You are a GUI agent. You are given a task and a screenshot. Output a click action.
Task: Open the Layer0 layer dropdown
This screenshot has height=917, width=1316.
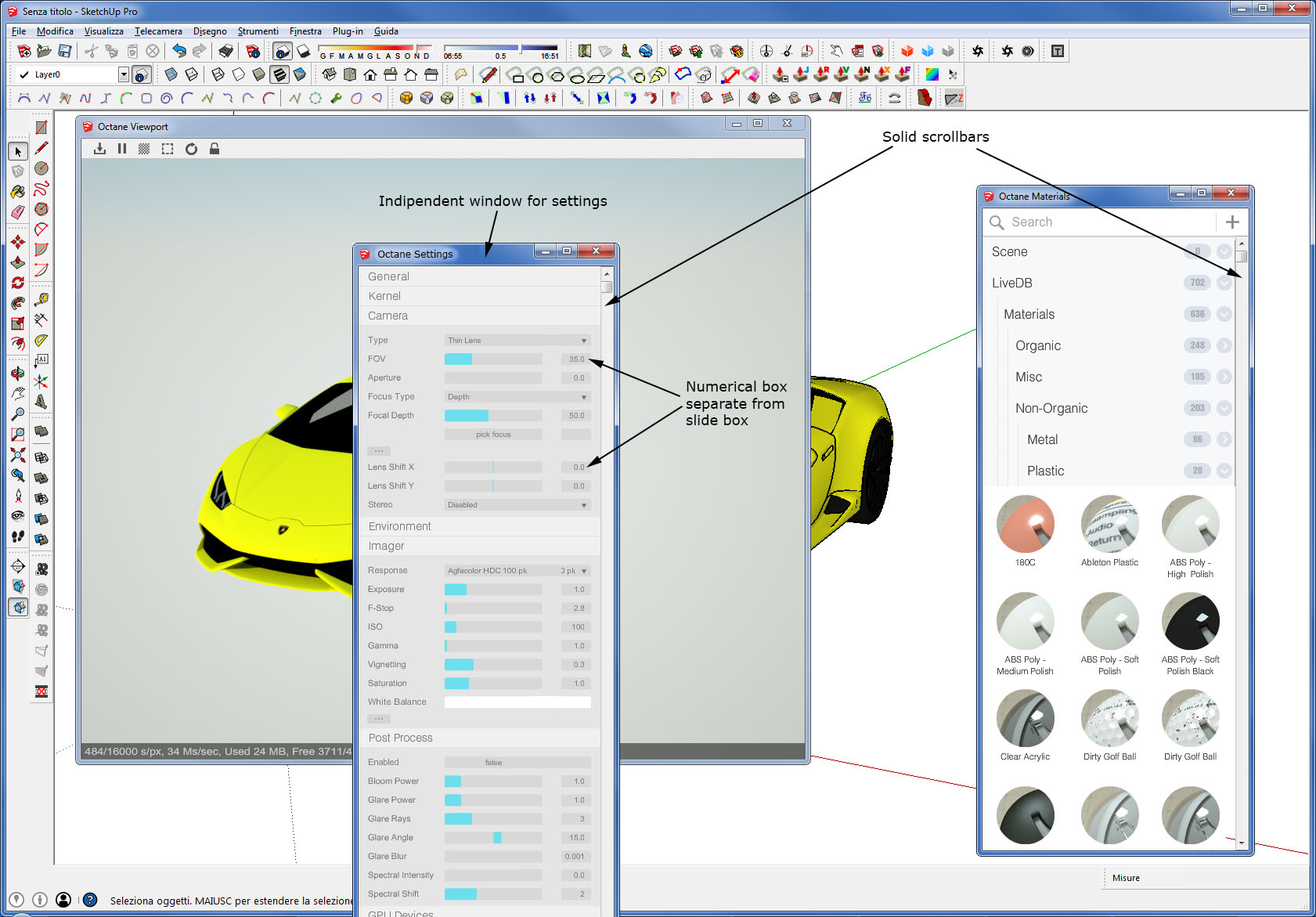click(123, 74)
